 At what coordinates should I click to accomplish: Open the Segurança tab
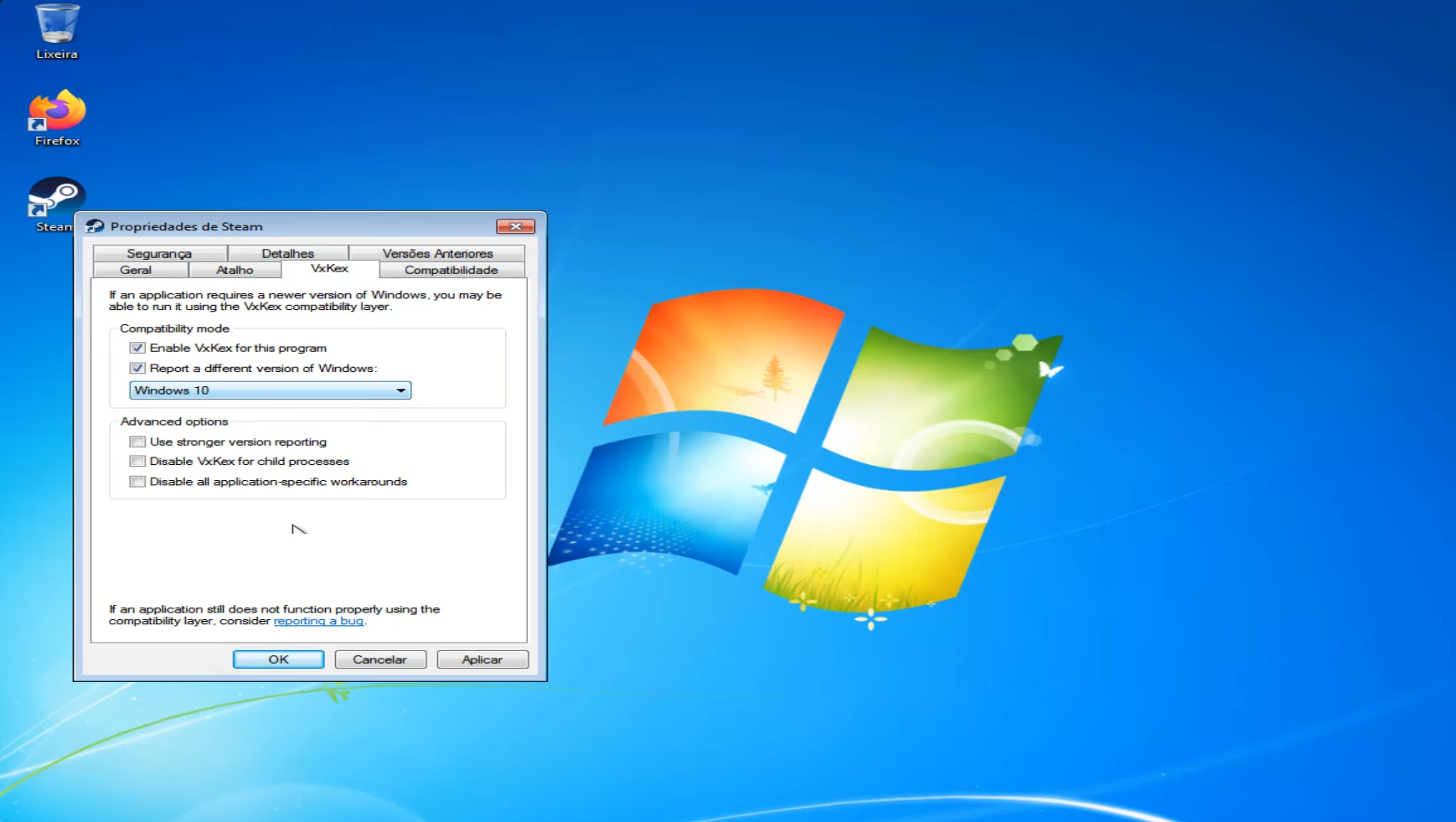(159, 253)
